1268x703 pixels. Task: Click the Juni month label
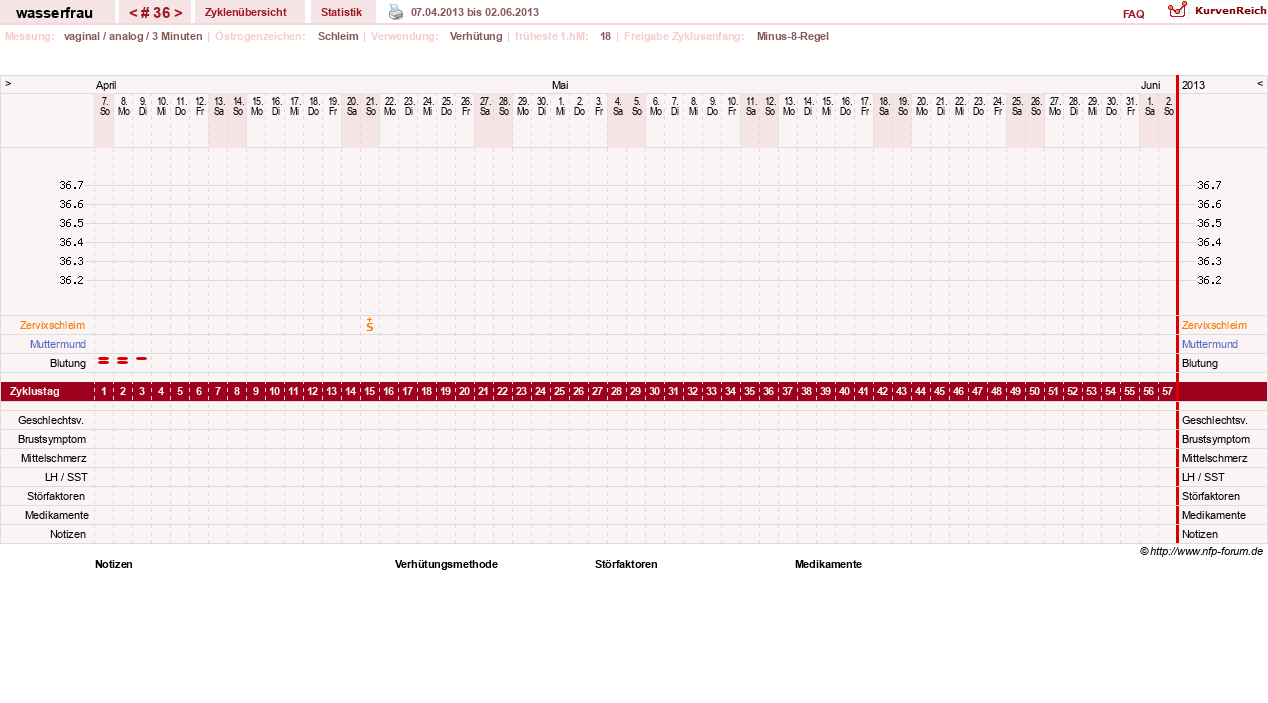click(x=1150, y=85)
